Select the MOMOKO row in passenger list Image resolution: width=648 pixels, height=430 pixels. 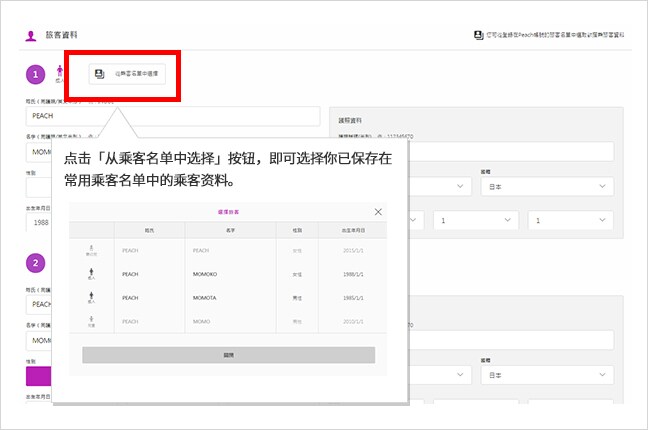point(228,274)
